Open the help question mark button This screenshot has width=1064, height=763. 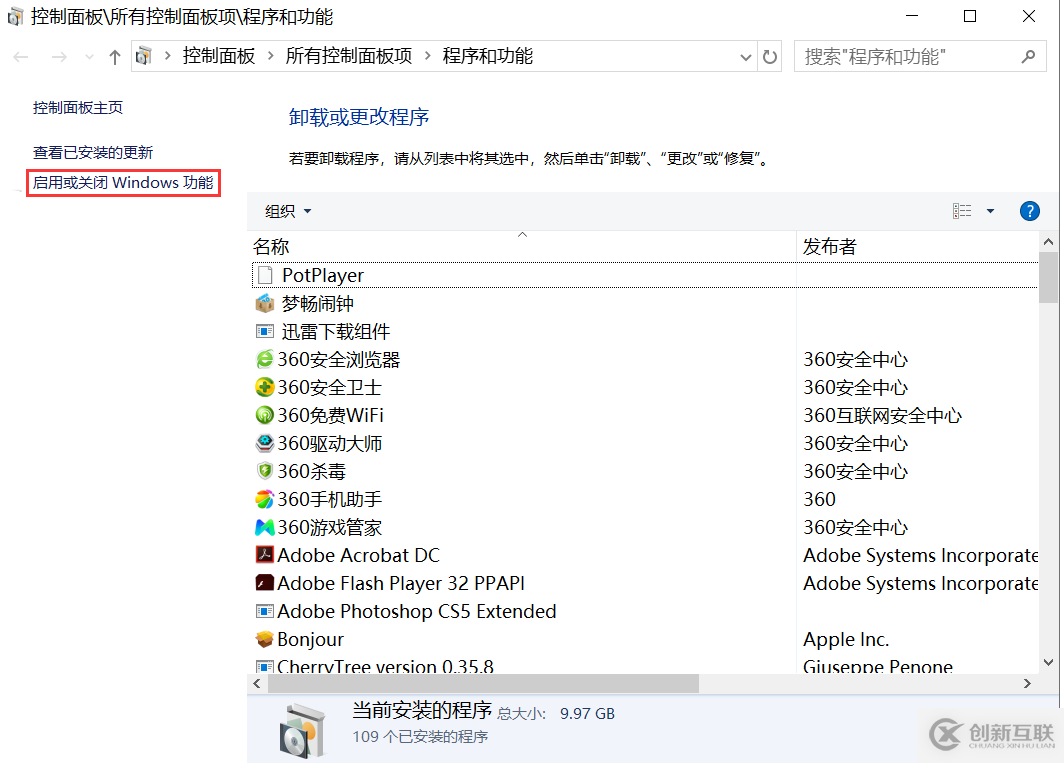(x=1029, y=211)
